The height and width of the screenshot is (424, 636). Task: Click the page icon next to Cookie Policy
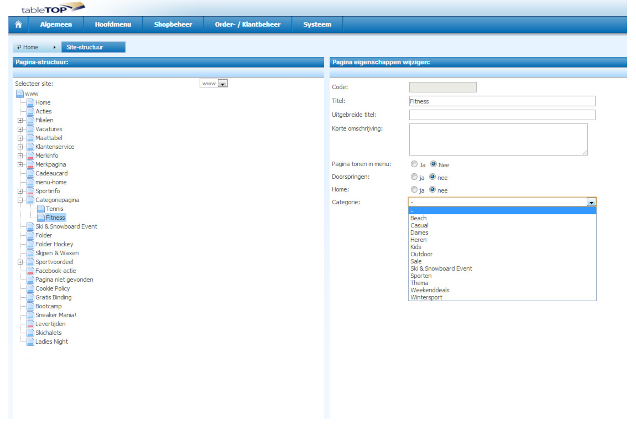[x=30, y=288]
